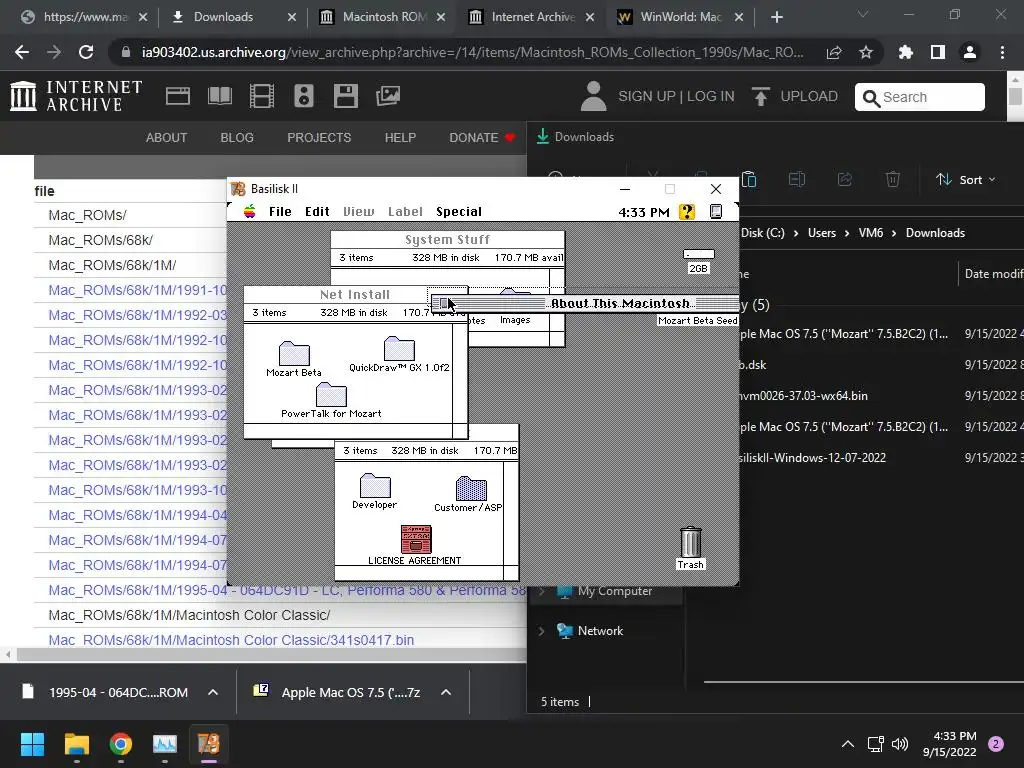Click the Net Install window title bar

[x=355, y=295]
